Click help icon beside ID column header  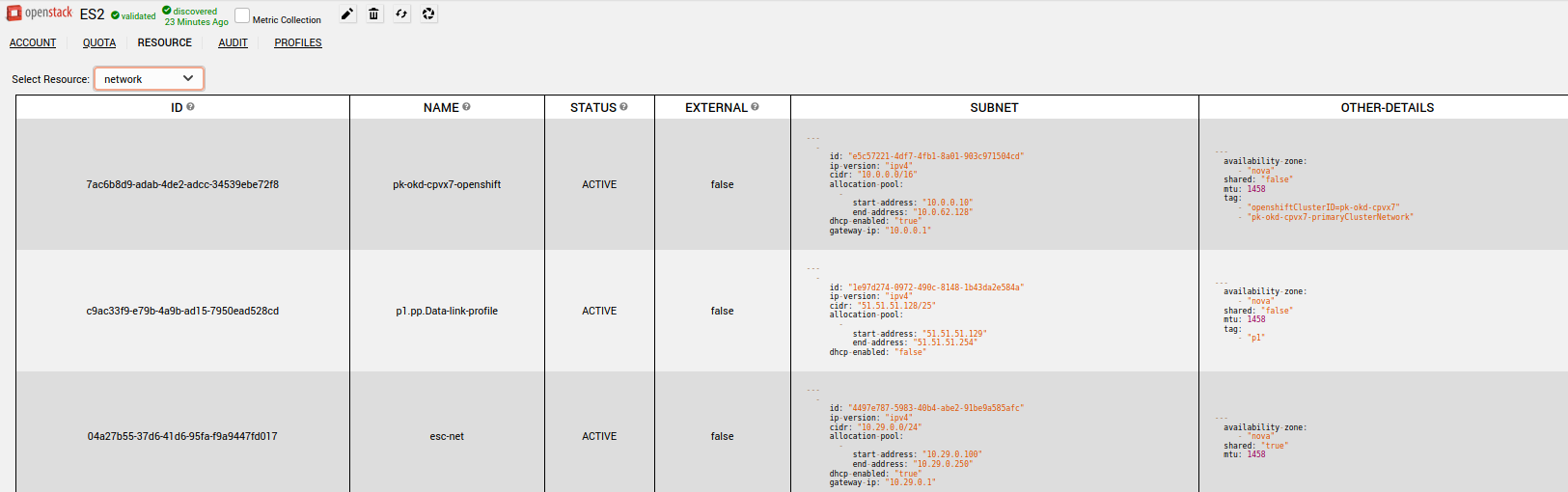point(190,107)
